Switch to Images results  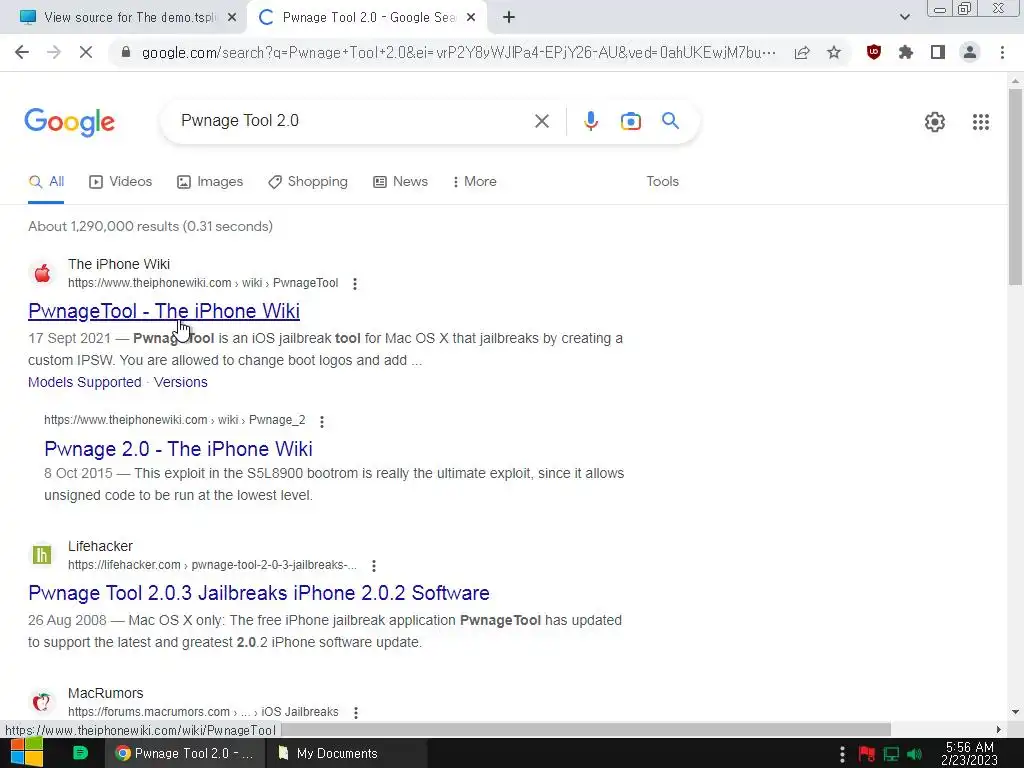pos(210,182)
